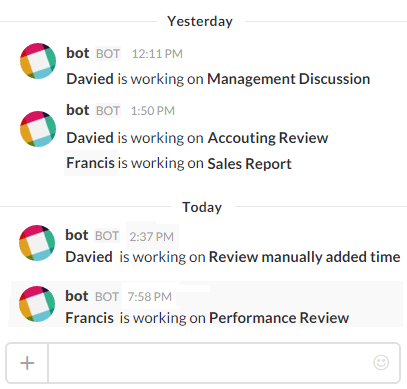Click the Yesterday date divider
The image size is (407, 389).
click(x=200, y=21)
